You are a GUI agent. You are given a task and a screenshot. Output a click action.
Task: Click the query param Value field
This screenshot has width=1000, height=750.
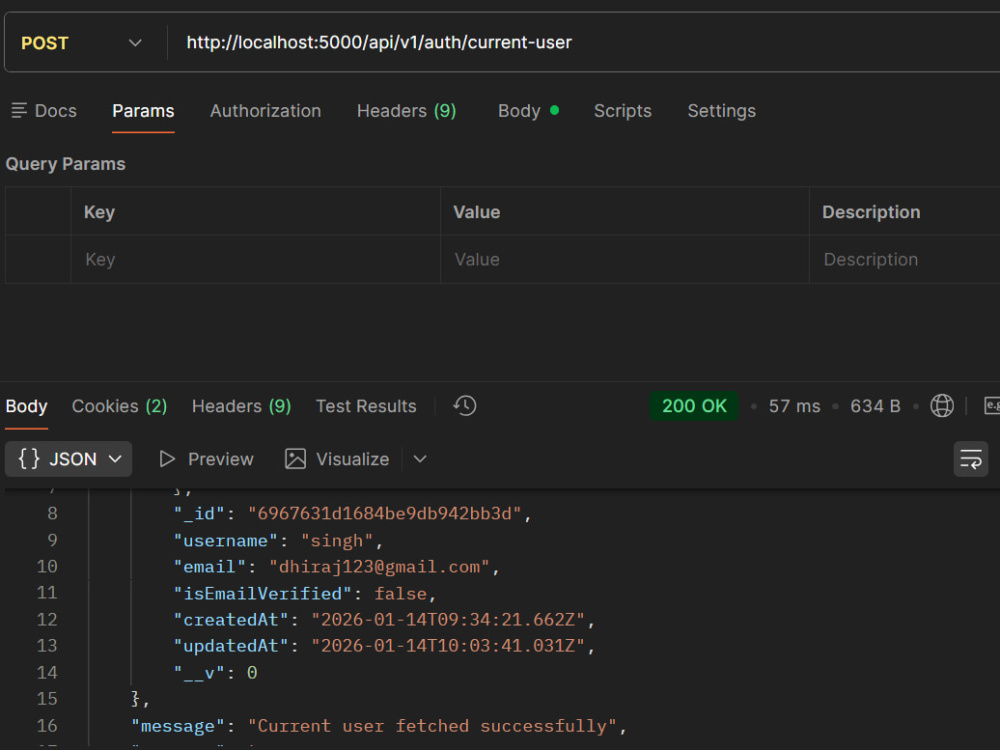coord(624,260)
